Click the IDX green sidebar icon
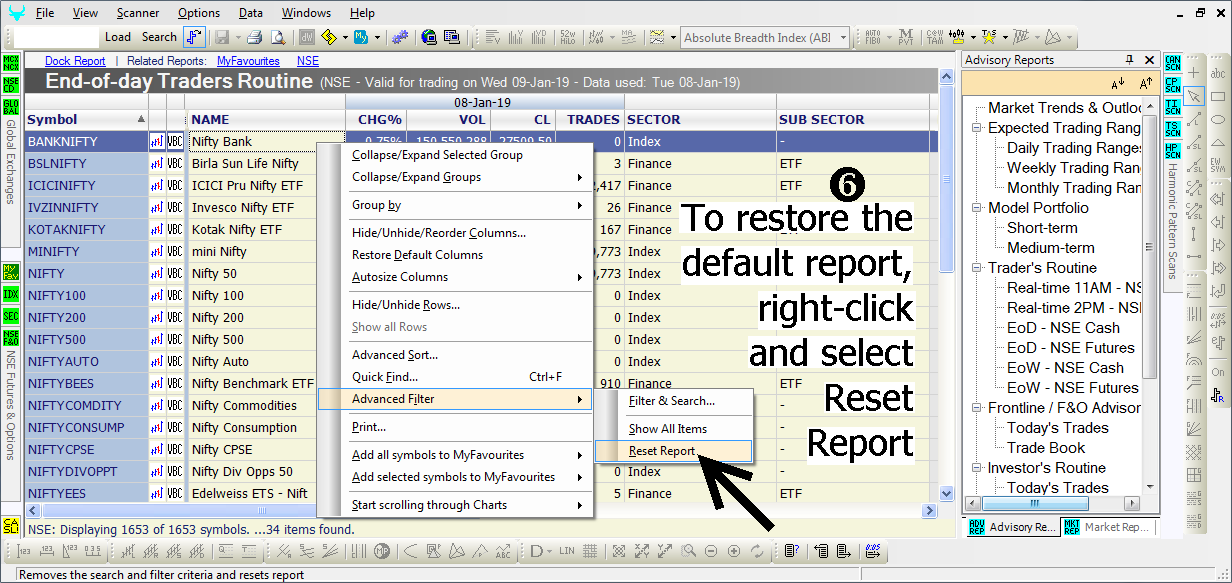This screenshot has height=583, width=1232. pyautogui.click(x=11, y=294)
